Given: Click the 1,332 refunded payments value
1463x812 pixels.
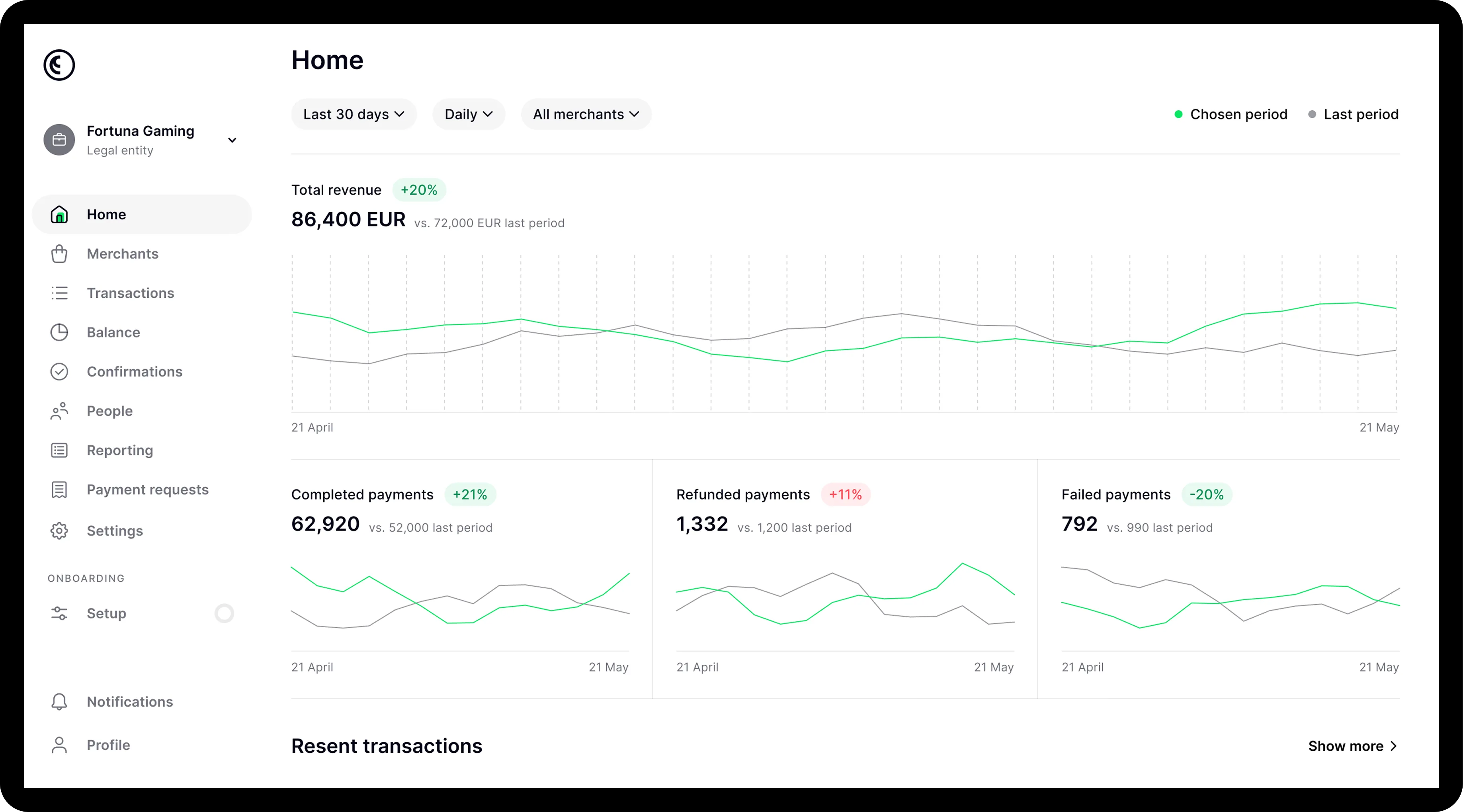Looking at the screenshot, I should [x=702, y=523].
